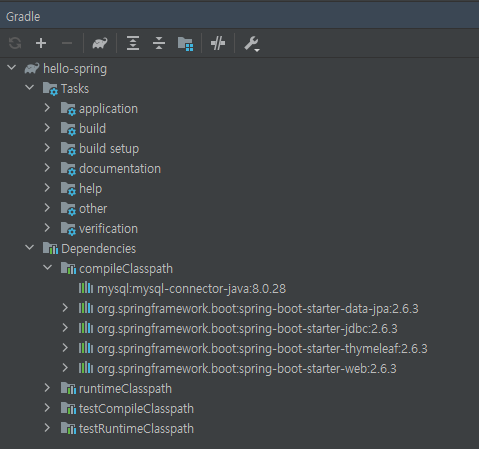
Task: Expand spring-boot-starter-data-jpa dependency
Action: (x=65, y=308)
